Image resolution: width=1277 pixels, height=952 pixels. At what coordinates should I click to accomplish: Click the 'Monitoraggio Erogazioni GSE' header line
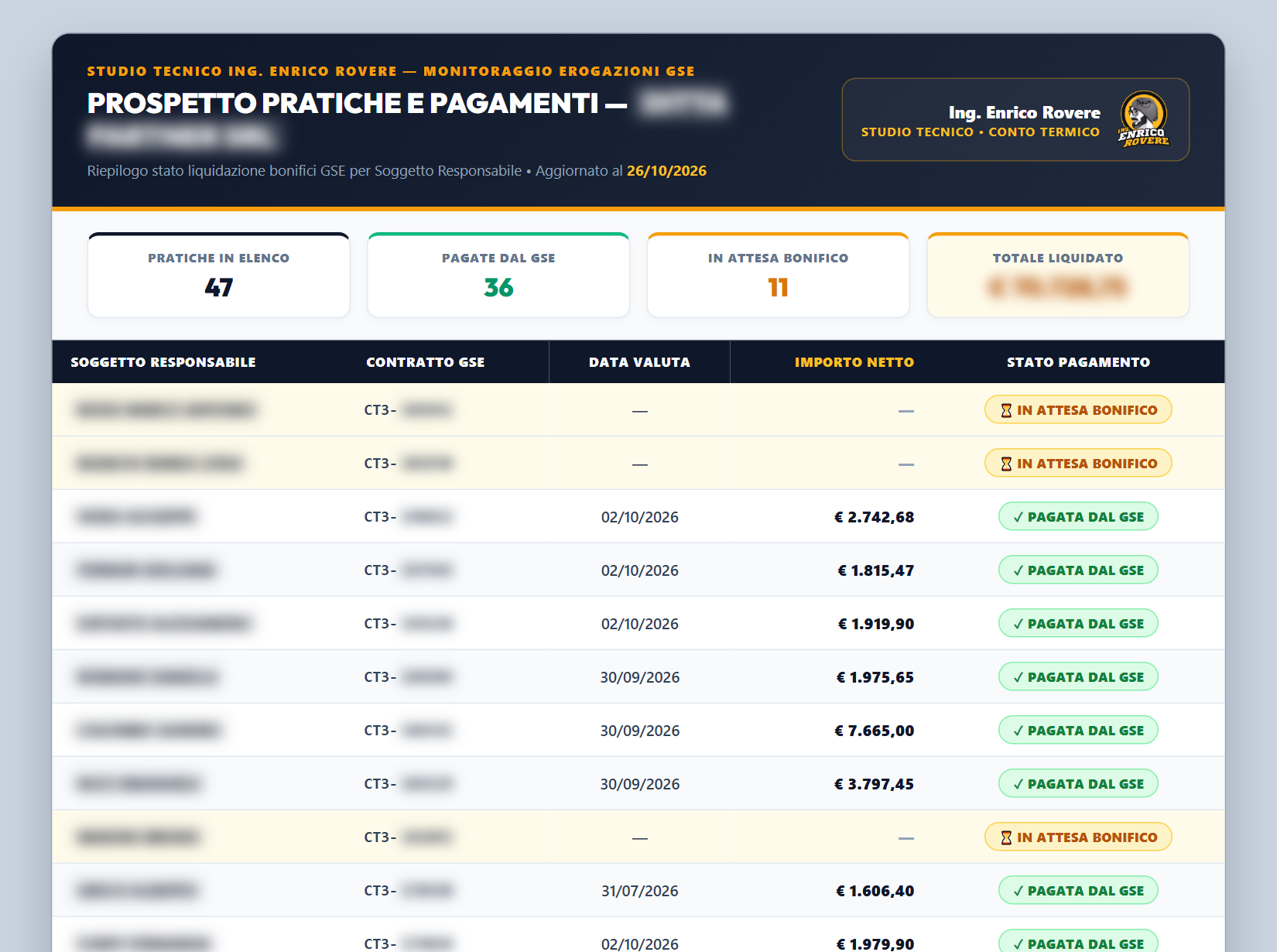559,71
